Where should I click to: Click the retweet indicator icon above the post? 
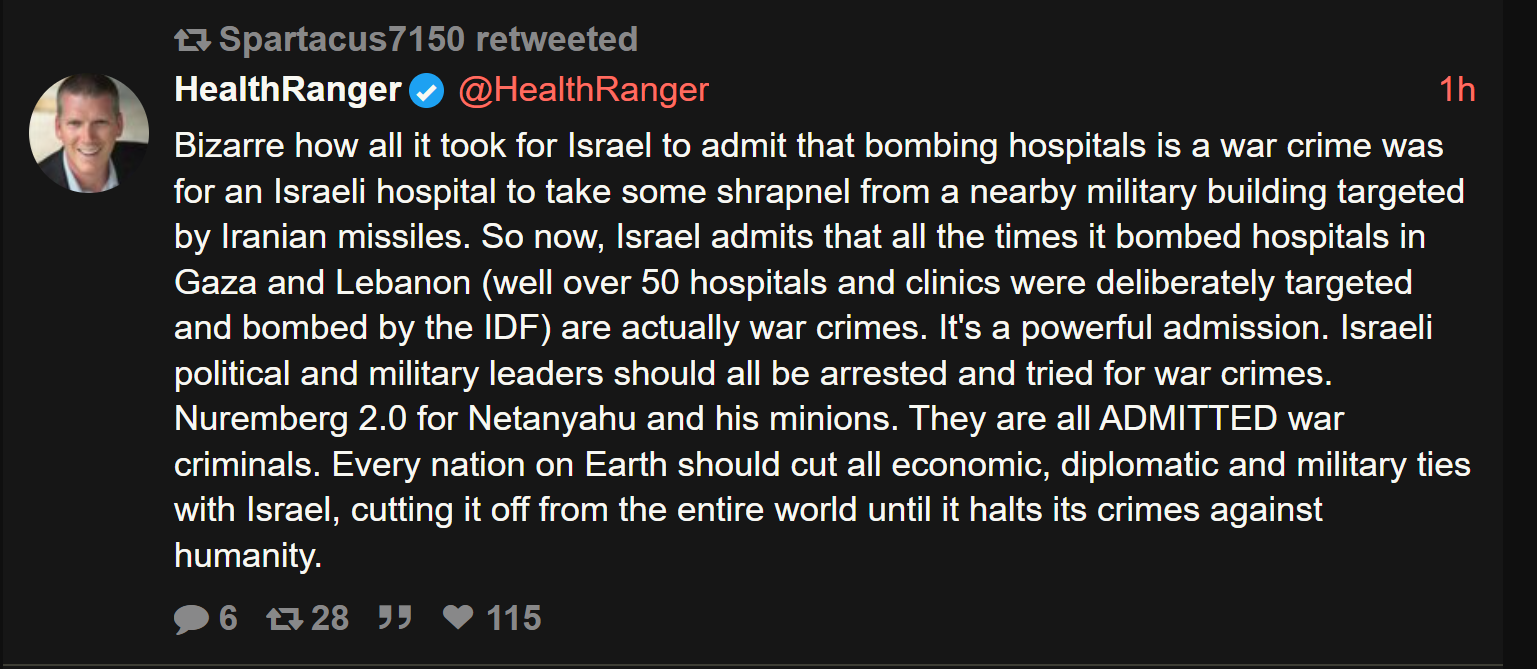(x=191, y=40)
